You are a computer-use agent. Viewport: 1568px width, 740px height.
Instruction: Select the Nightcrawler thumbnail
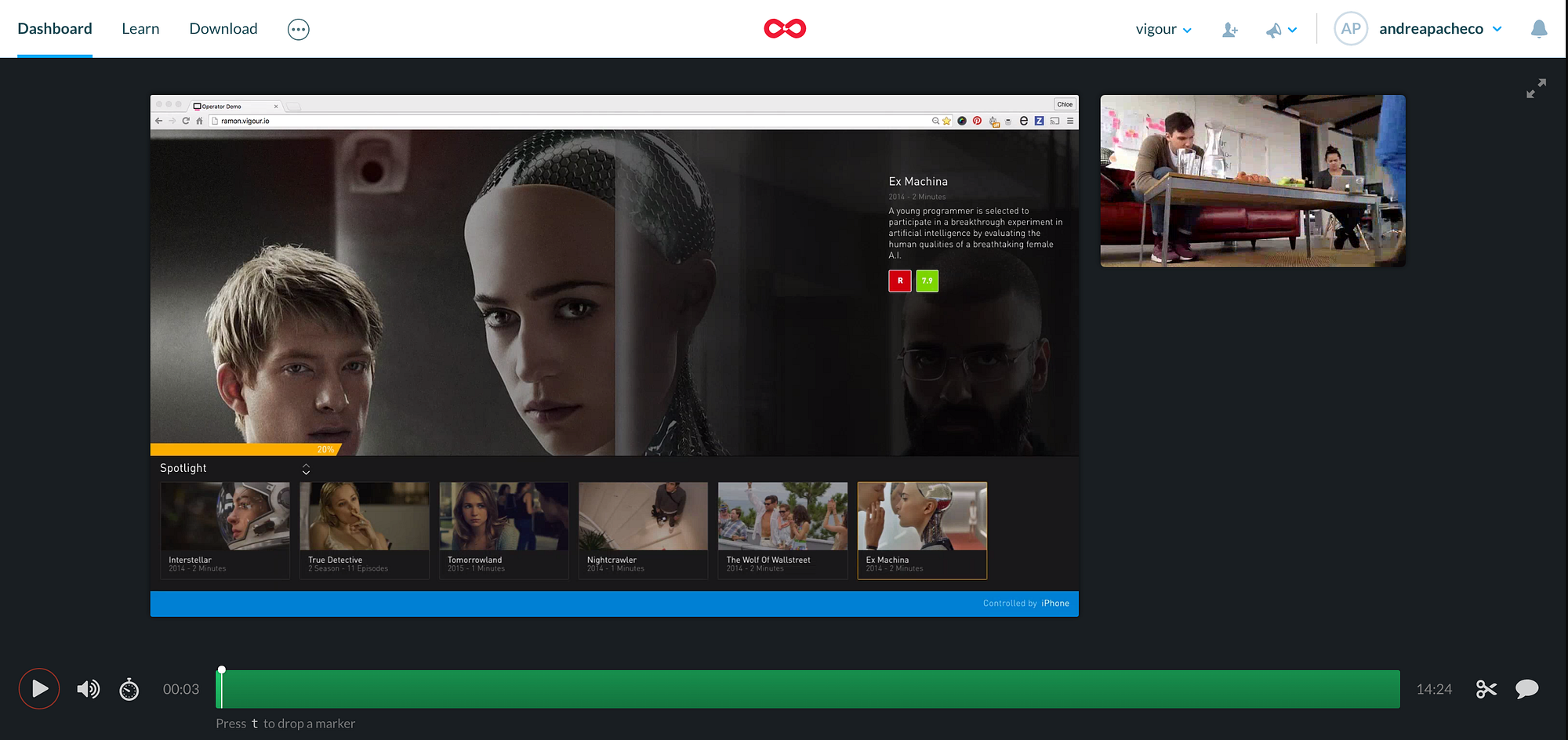(x=644, y=531)
